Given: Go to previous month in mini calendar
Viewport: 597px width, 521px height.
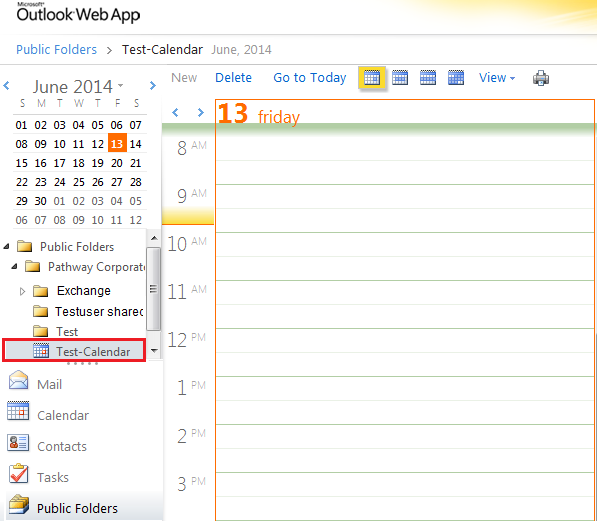Looking at the screenshot, I should 6,86.
